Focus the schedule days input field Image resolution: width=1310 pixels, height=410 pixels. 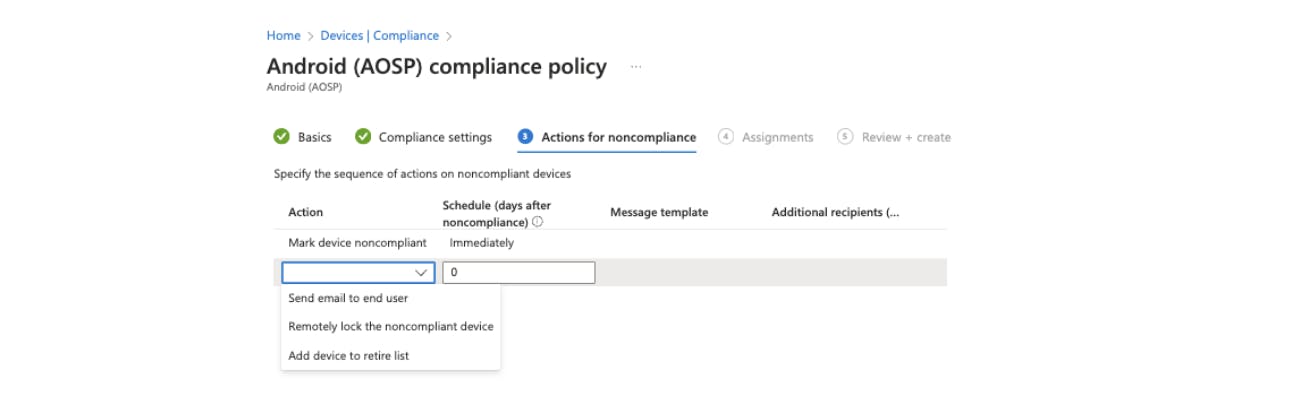[x=518, y=272]
